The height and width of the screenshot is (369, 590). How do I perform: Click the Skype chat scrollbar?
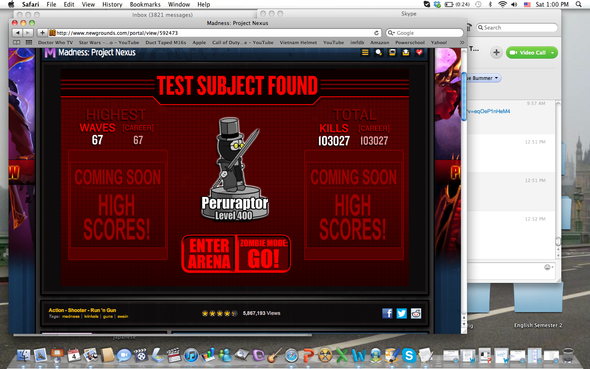point(558,241)
